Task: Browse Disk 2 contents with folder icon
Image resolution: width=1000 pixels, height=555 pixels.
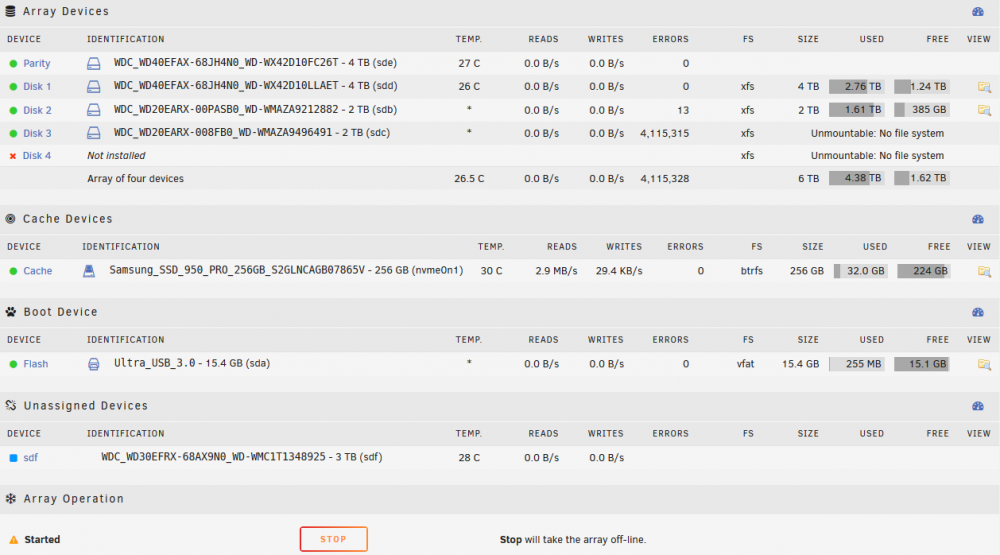Action: coord(984,110)
